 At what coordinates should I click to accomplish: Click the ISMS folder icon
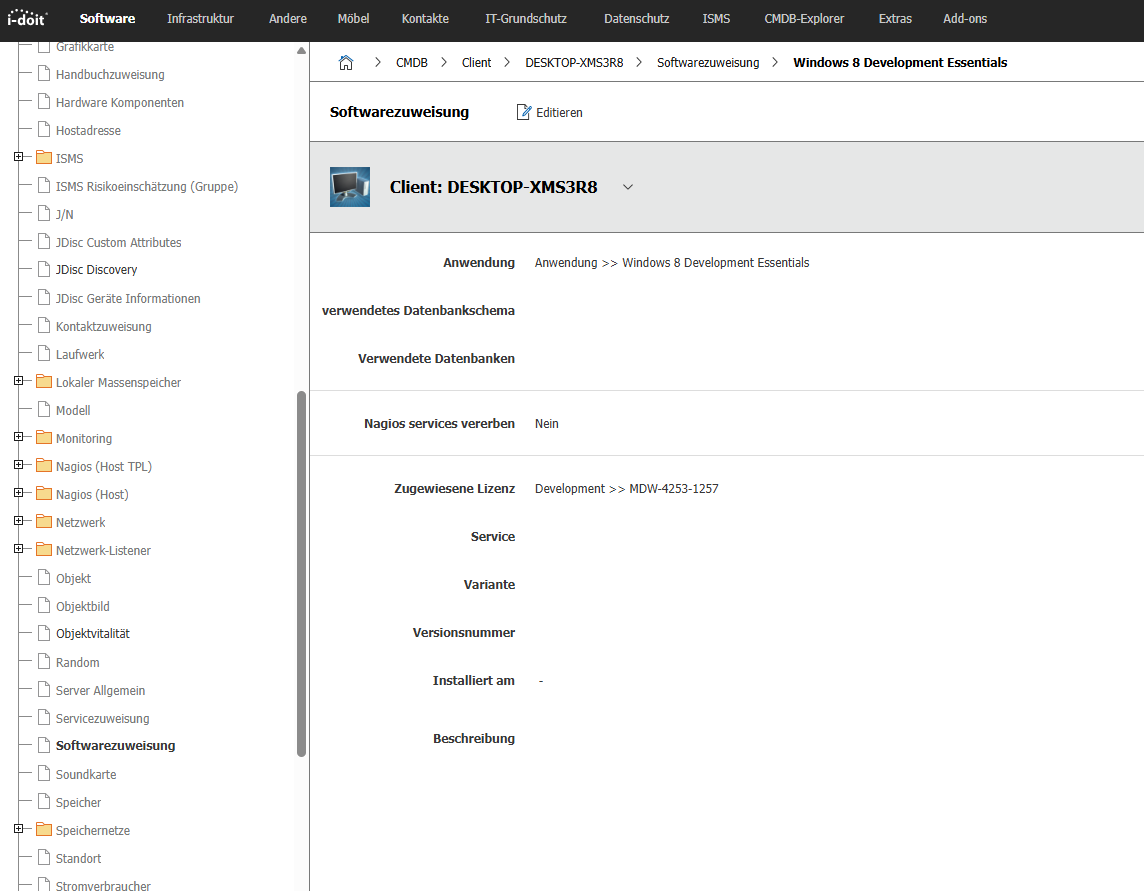(x=43, y=158)
